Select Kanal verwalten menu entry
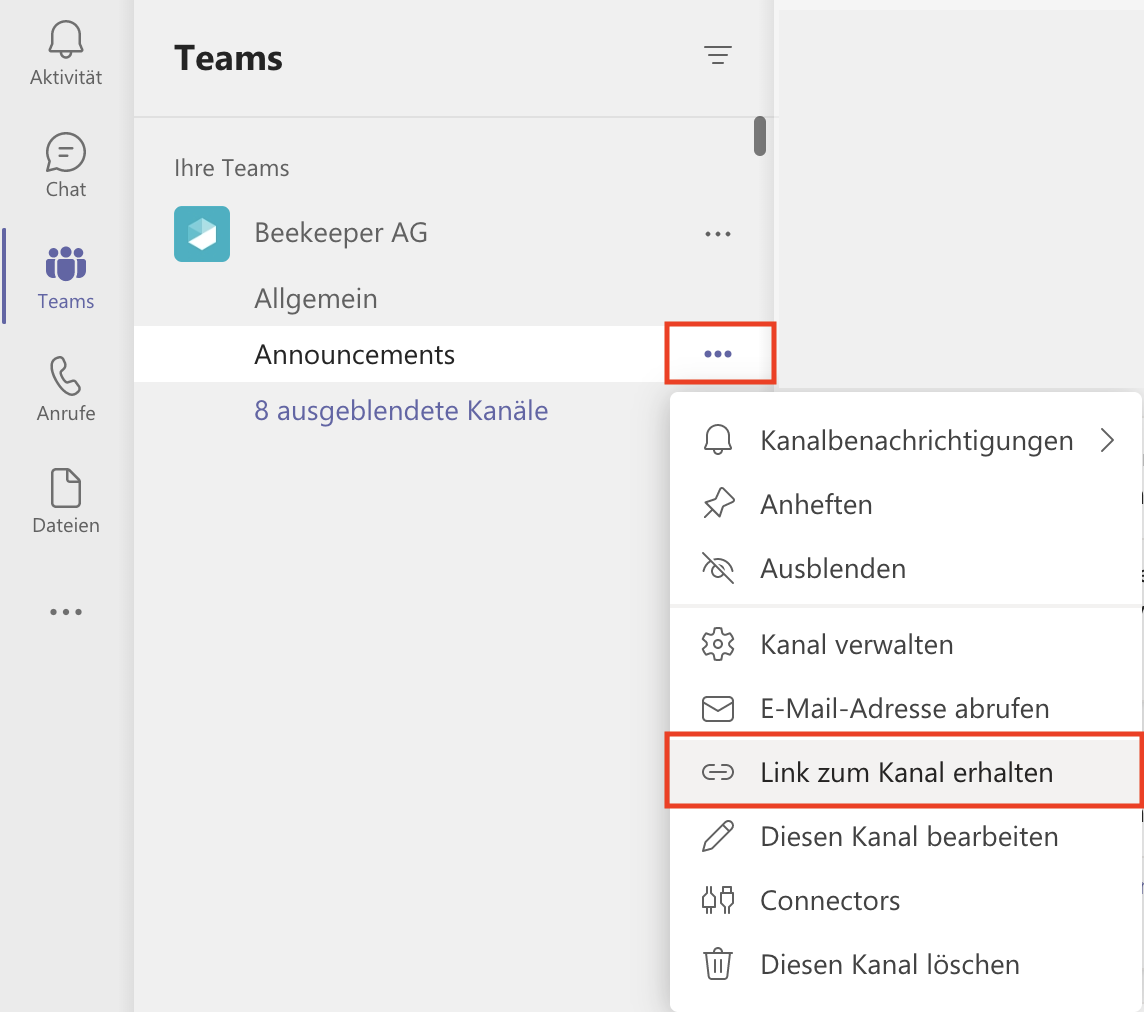 pyautogui.click(x=905, y=645)
